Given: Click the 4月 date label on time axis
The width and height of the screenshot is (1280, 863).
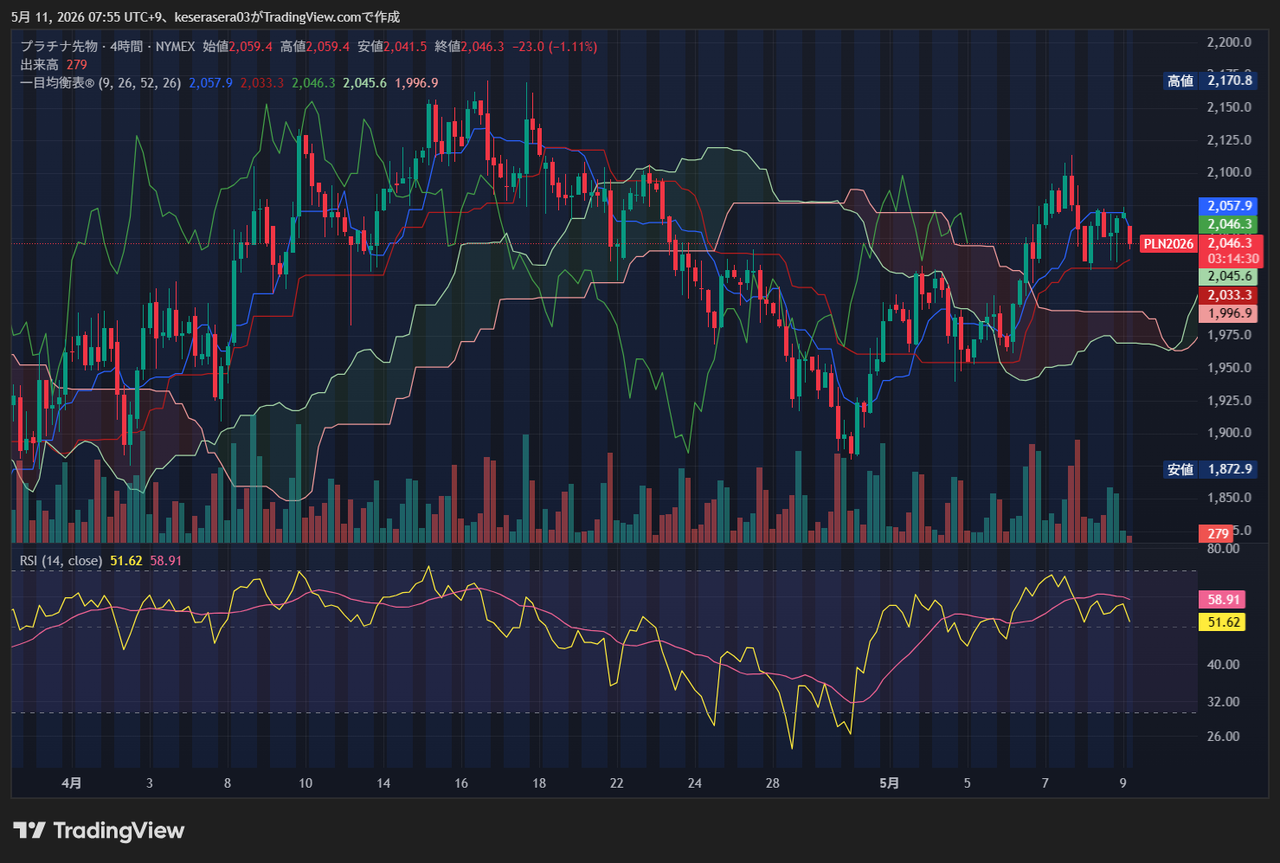Looking at the screenshot, I should 72,783.
